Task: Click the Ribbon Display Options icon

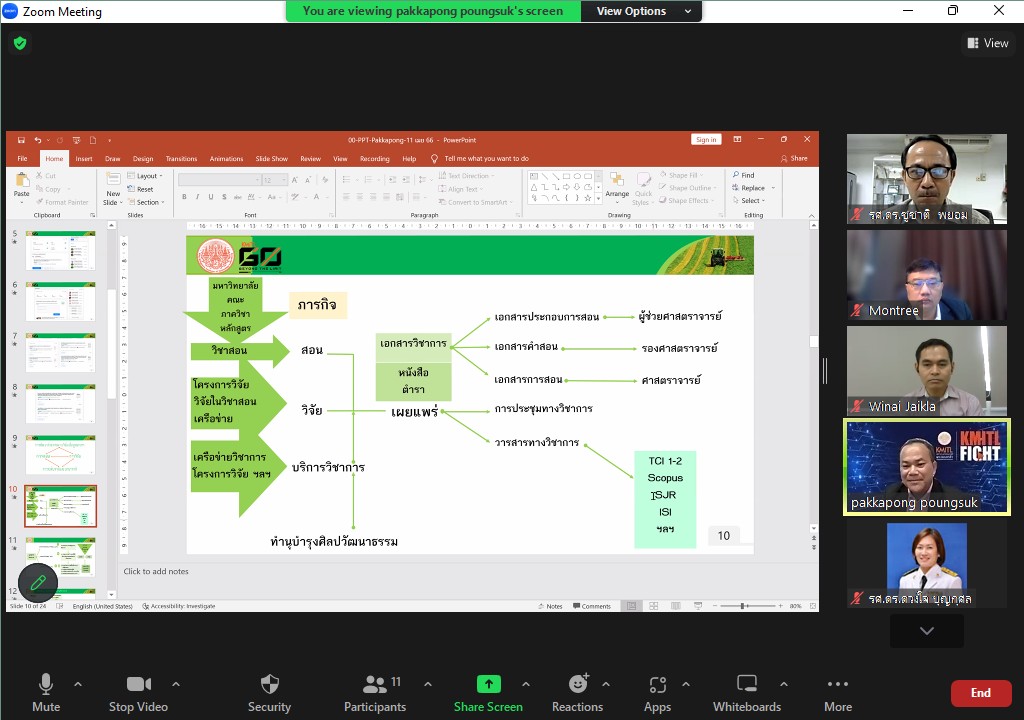Action: coord(737,139)
